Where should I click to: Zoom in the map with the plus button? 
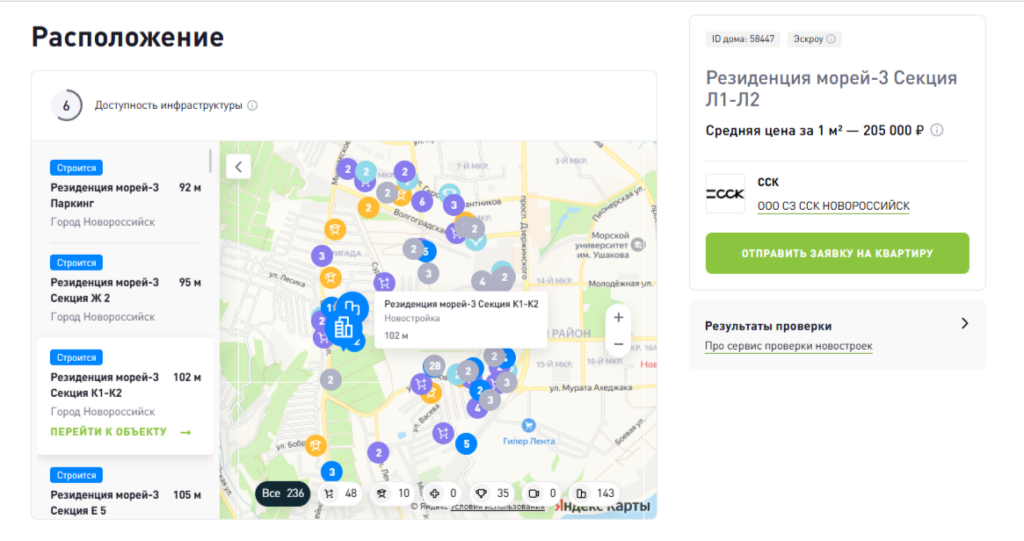(x=618, y=318)
